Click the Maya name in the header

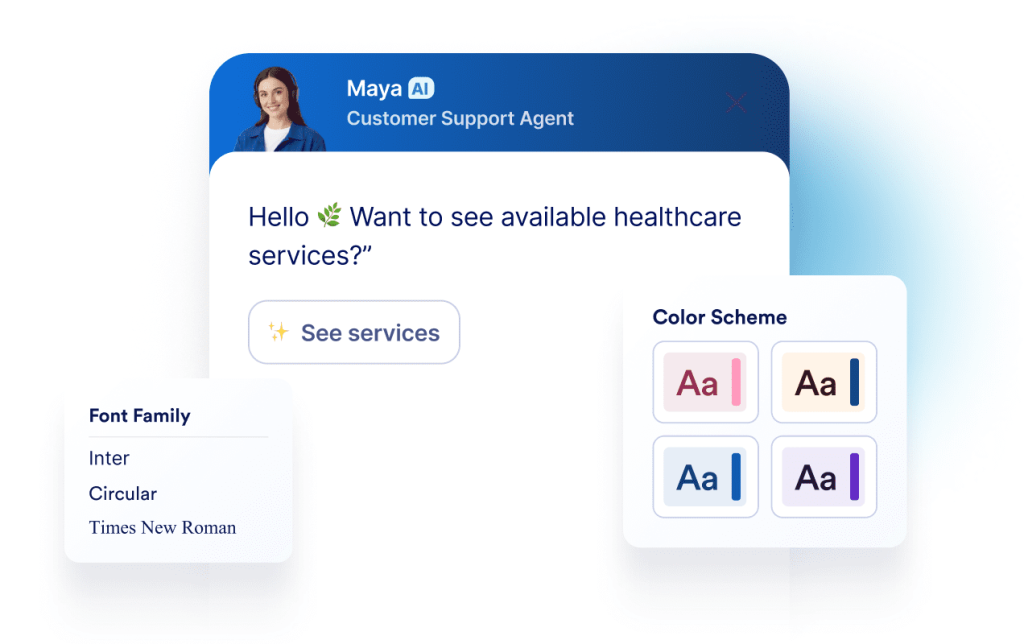point(368,88)
